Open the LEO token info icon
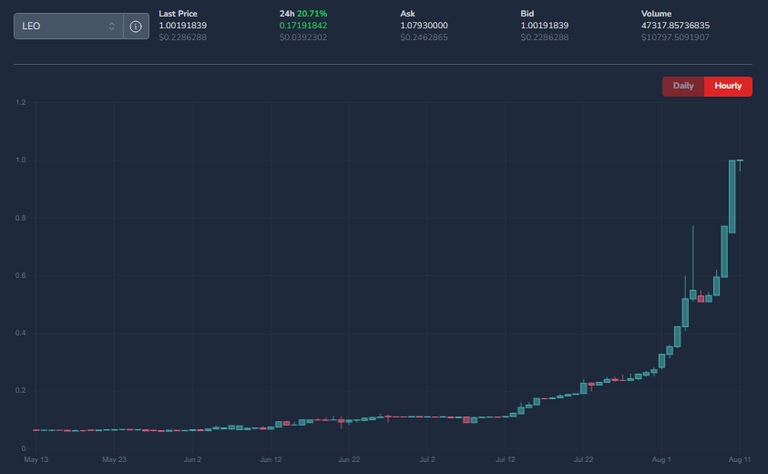 coord(136,26)
